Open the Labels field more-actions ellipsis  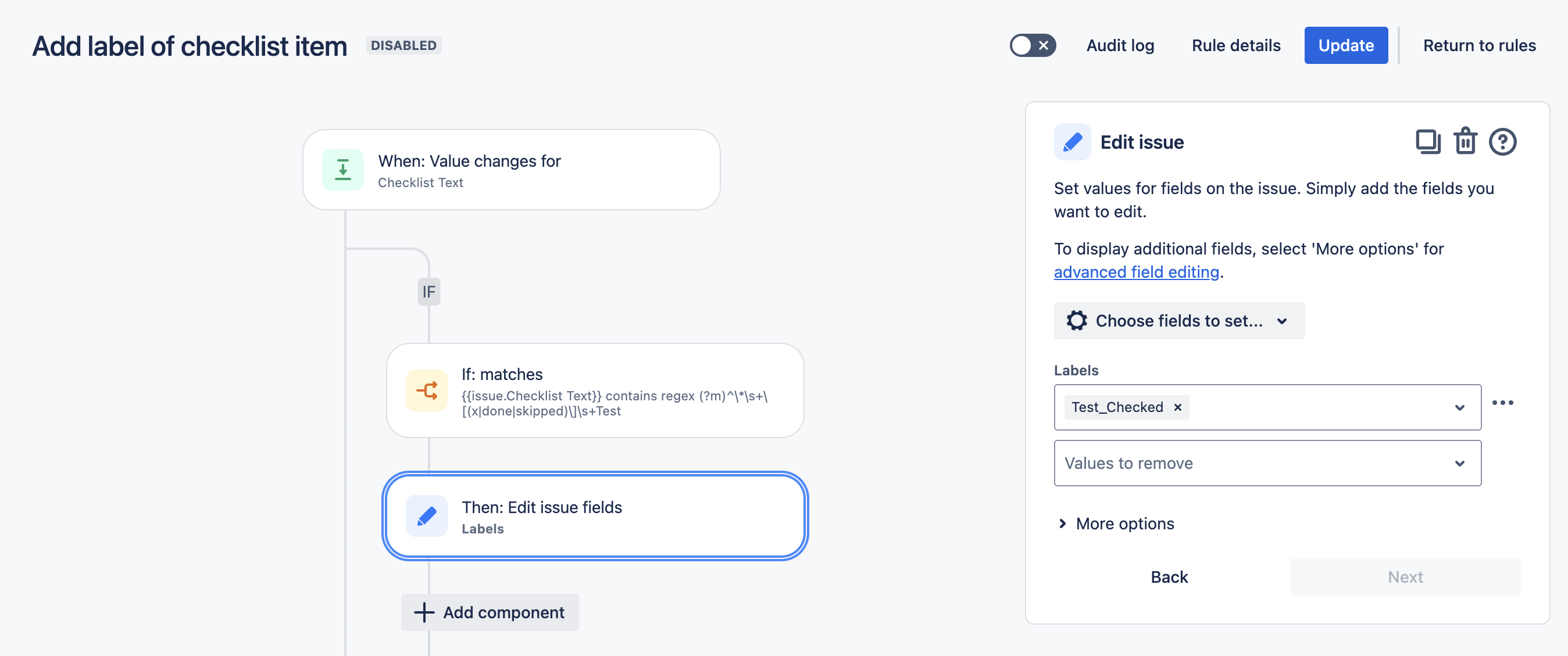pos(1502,403)
